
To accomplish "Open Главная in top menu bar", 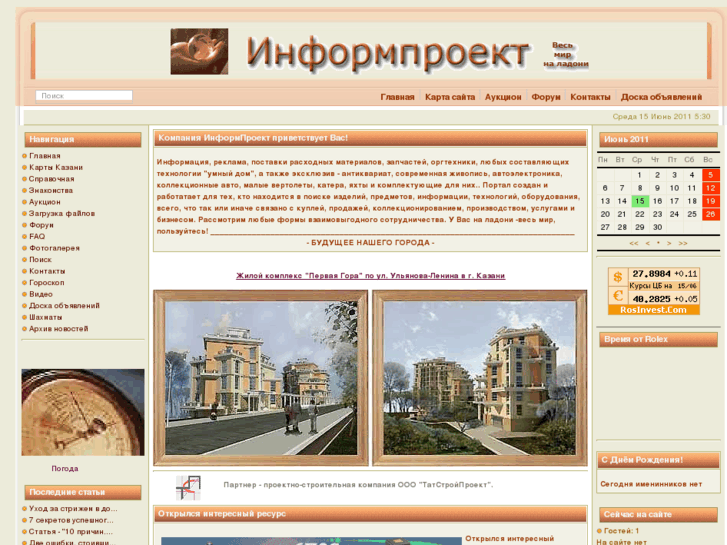I will [397, 97].
